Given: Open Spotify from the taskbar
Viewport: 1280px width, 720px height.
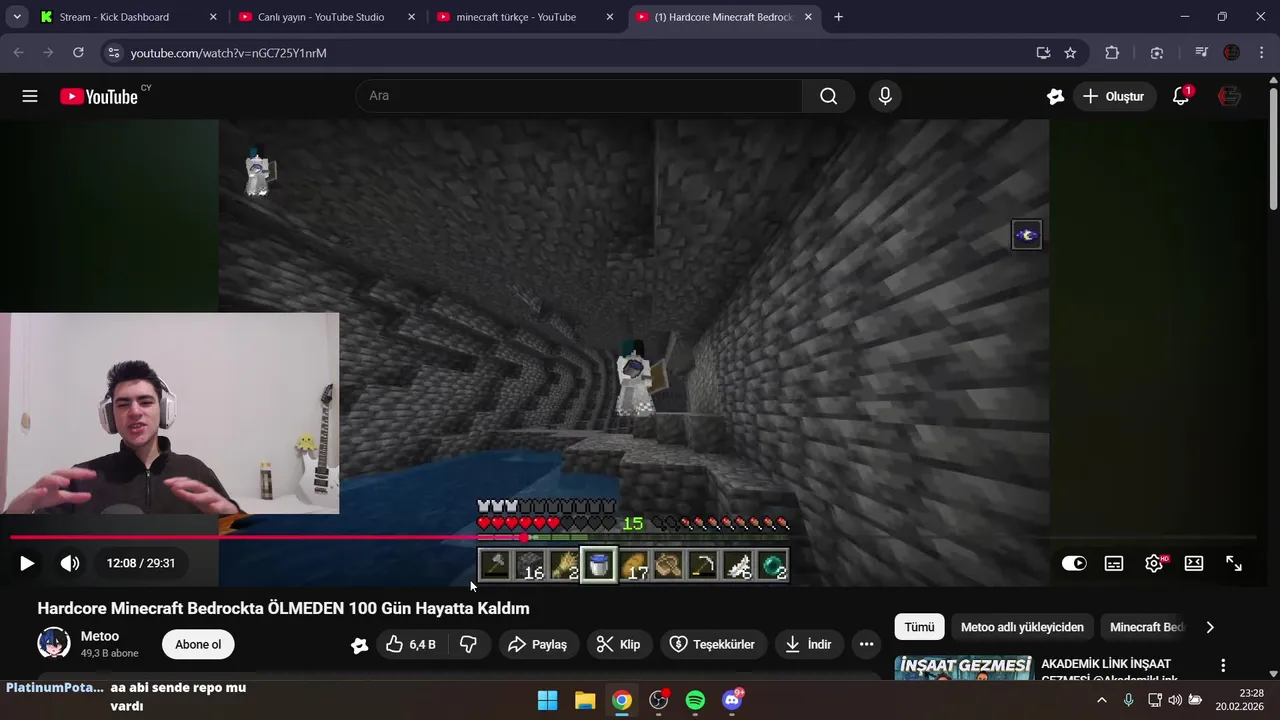Looking at the screenshot, I should pos(696,700).
